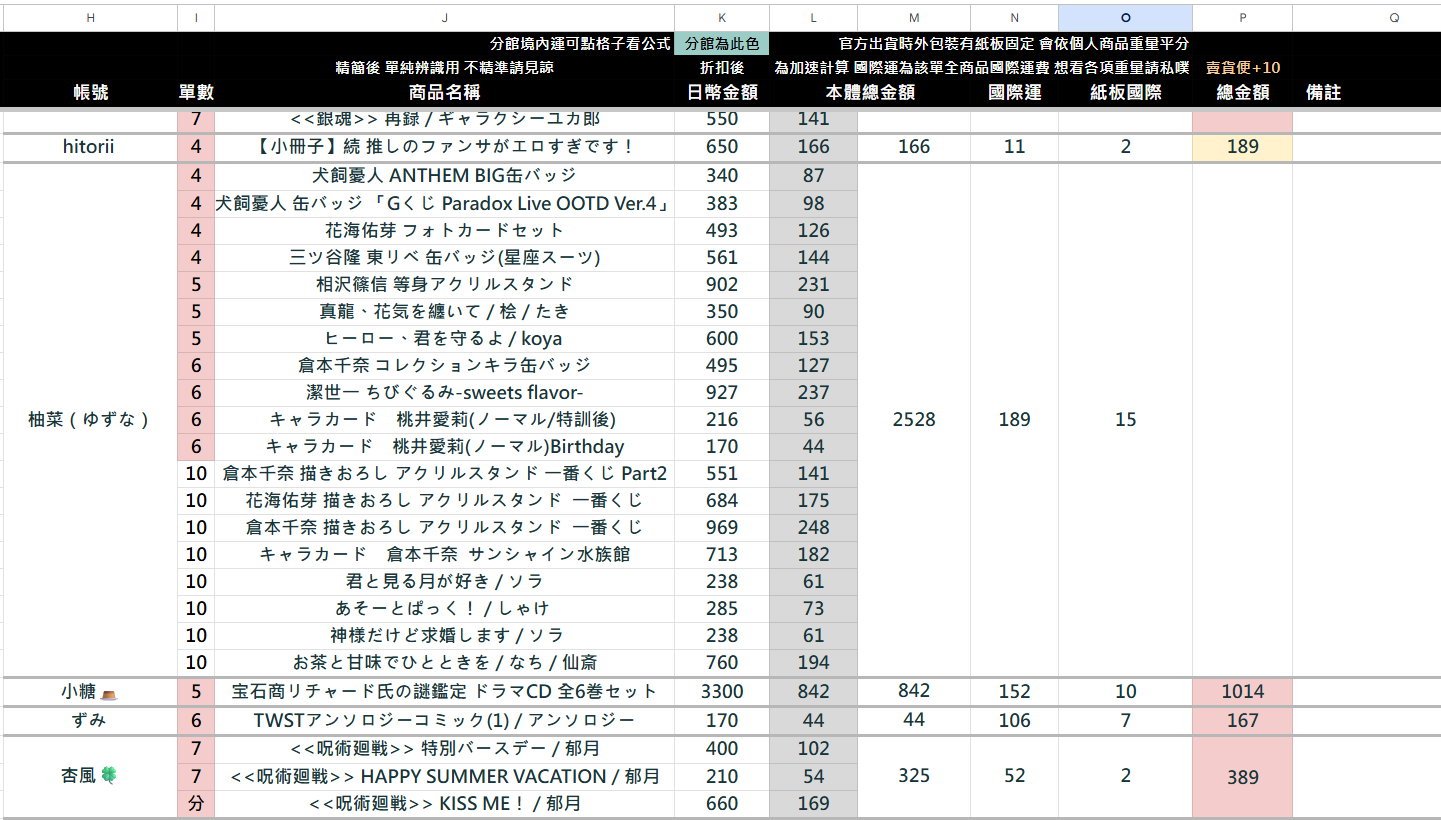Select column K header
The width and height of the screenshot is (1441, 820).
click(x=722, y=18)
